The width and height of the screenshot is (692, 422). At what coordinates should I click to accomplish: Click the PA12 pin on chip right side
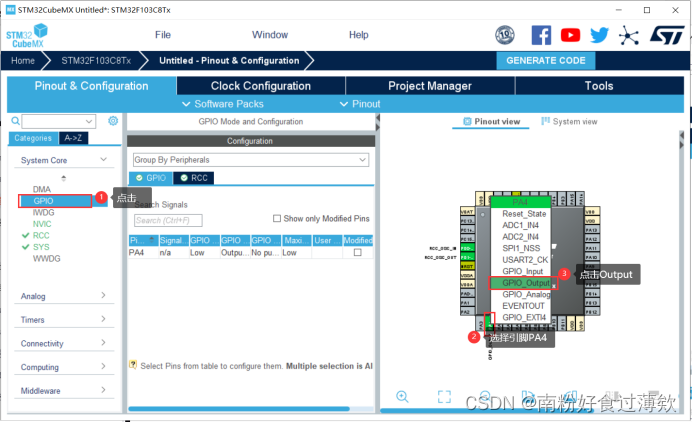point(592,239)
